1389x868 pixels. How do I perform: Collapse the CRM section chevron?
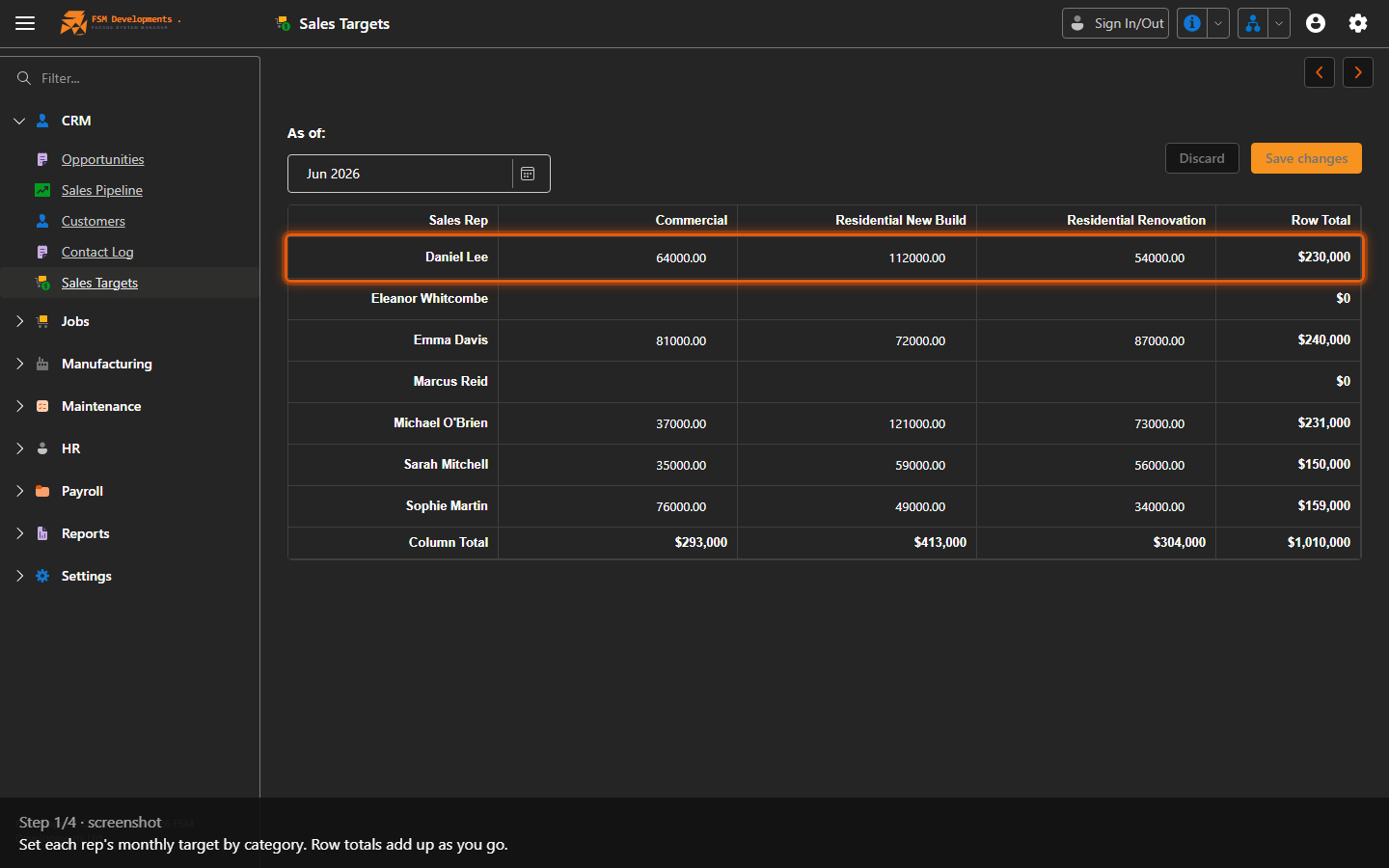19,121
